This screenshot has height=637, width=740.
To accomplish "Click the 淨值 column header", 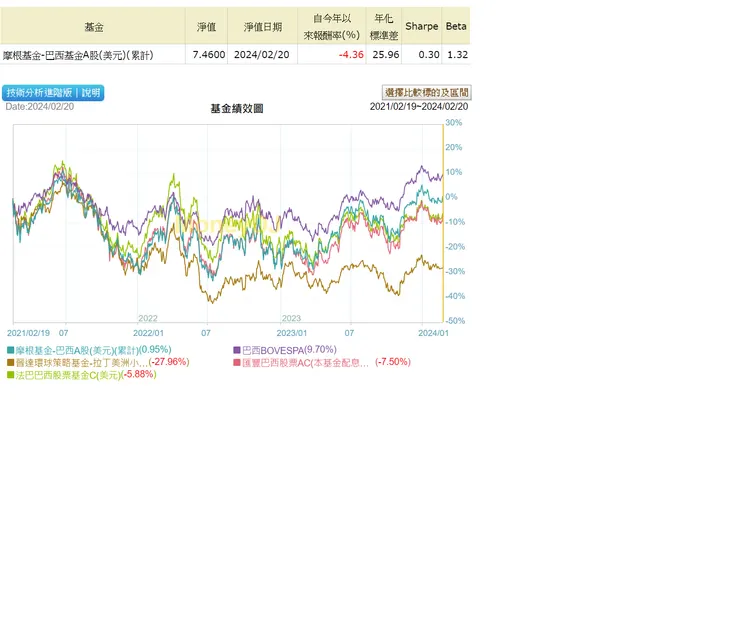I will [206, 27].
